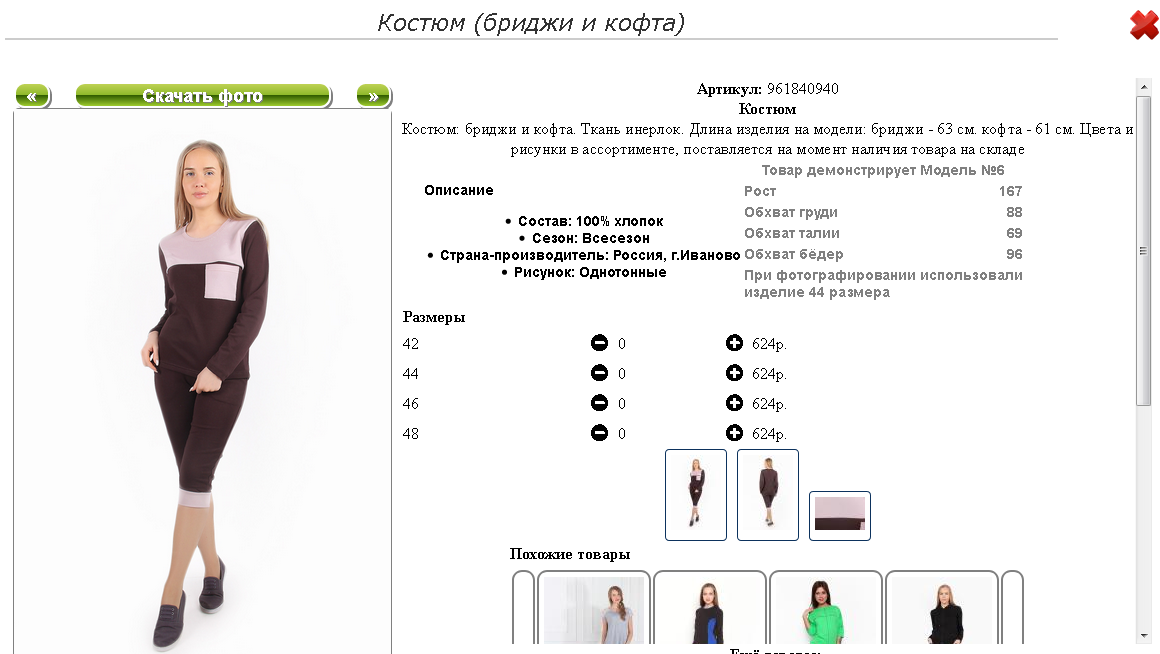Screen dimensions: 1160x654
Task: Increase quantity for size 48
Action: pyautogui.click(x=734, y=433)
